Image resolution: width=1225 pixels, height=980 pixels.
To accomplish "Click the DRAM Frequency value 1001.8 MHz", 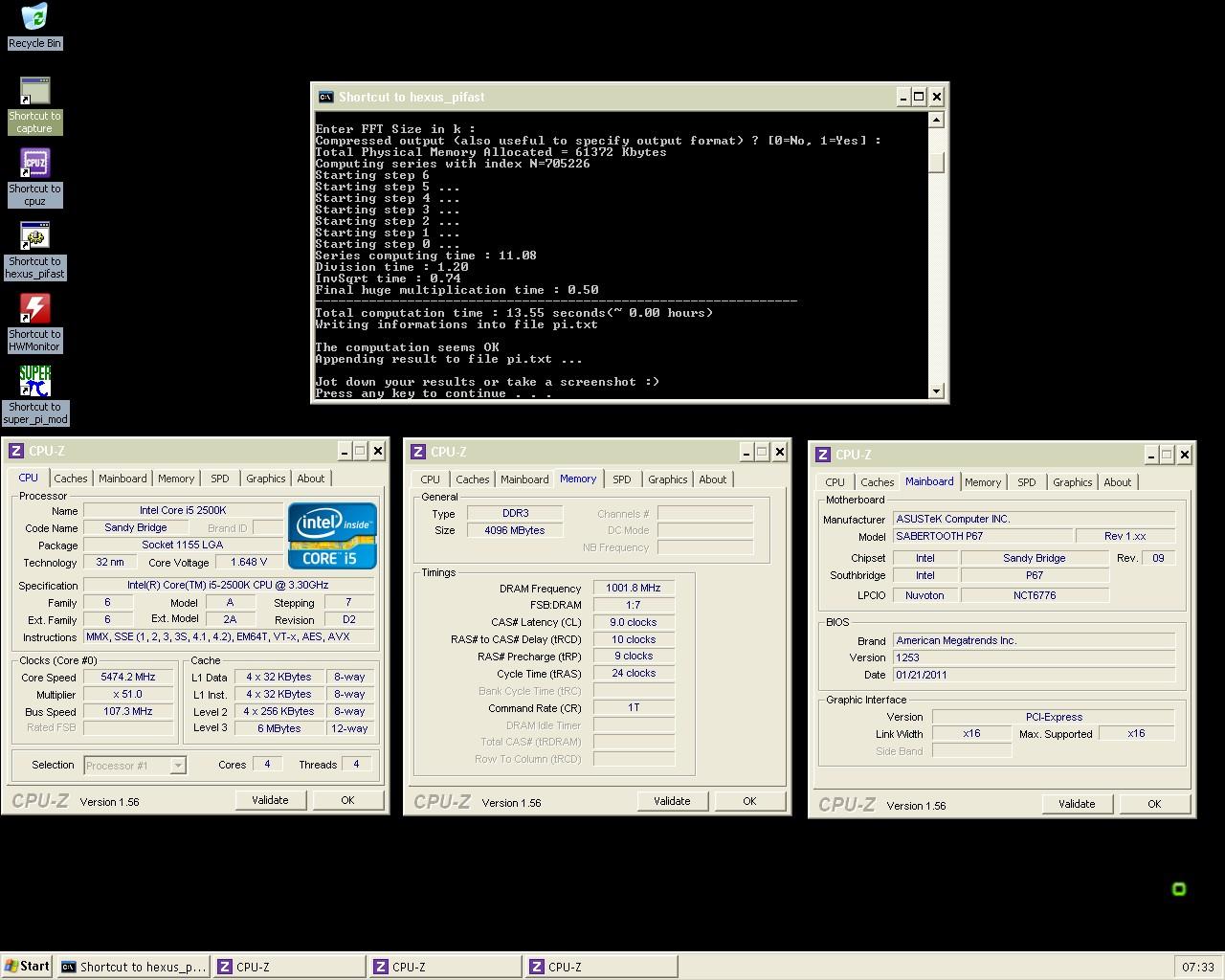I will [634, 588].
